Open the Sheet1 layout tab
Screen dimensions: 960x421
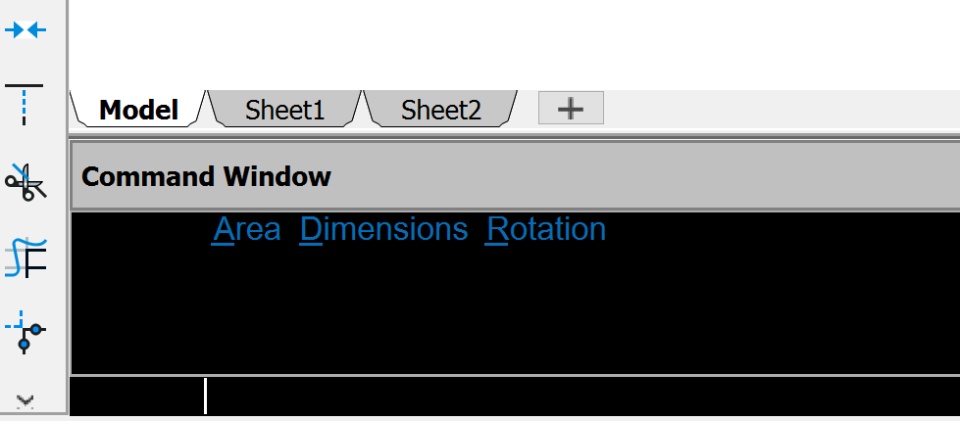click(285, 110)
